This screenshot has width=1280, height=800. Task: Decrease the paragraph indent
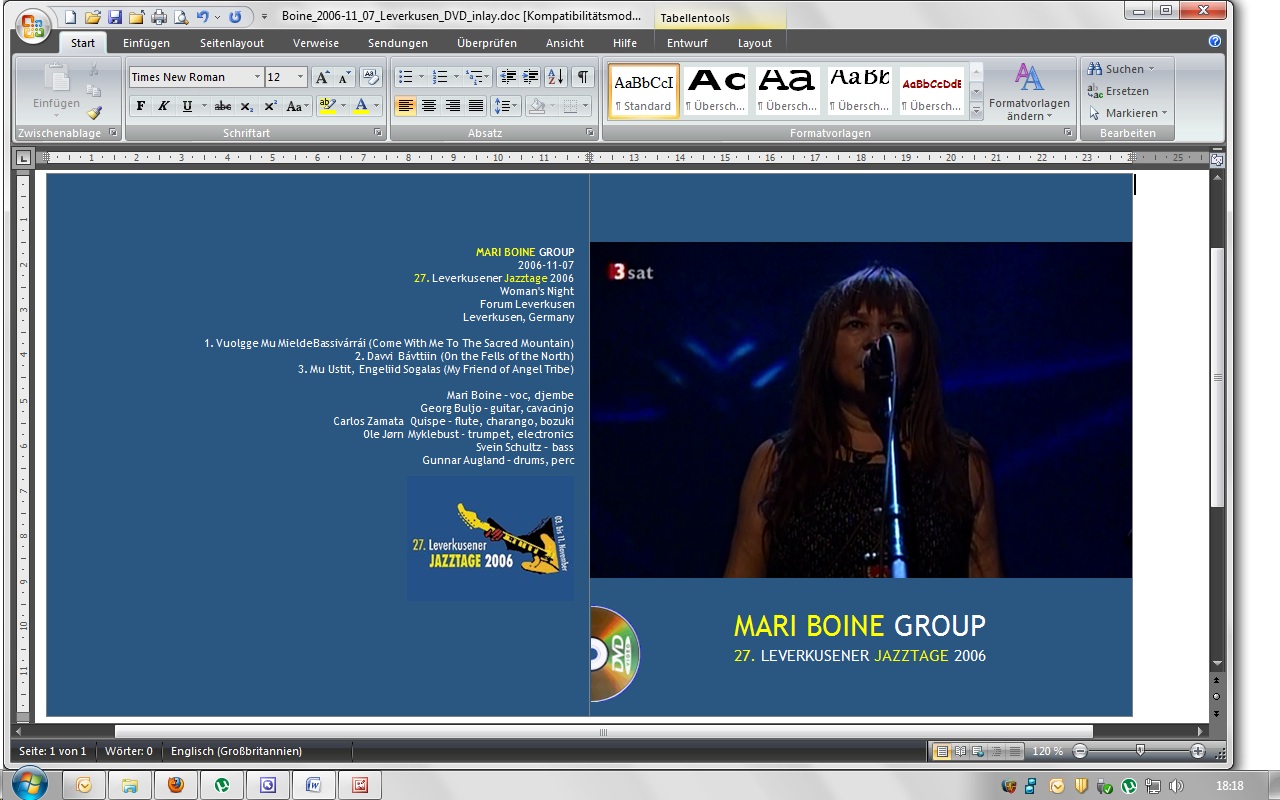pos(507,77)
